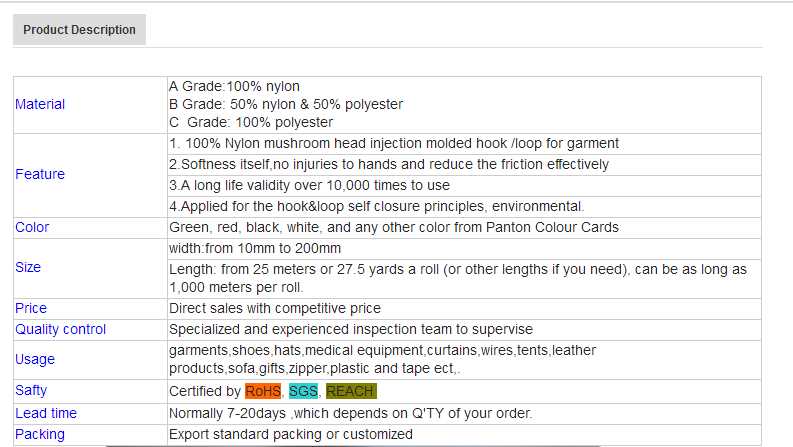
Task: Click the width from 10mm to 200mm cell
Action: pos(255,248)
